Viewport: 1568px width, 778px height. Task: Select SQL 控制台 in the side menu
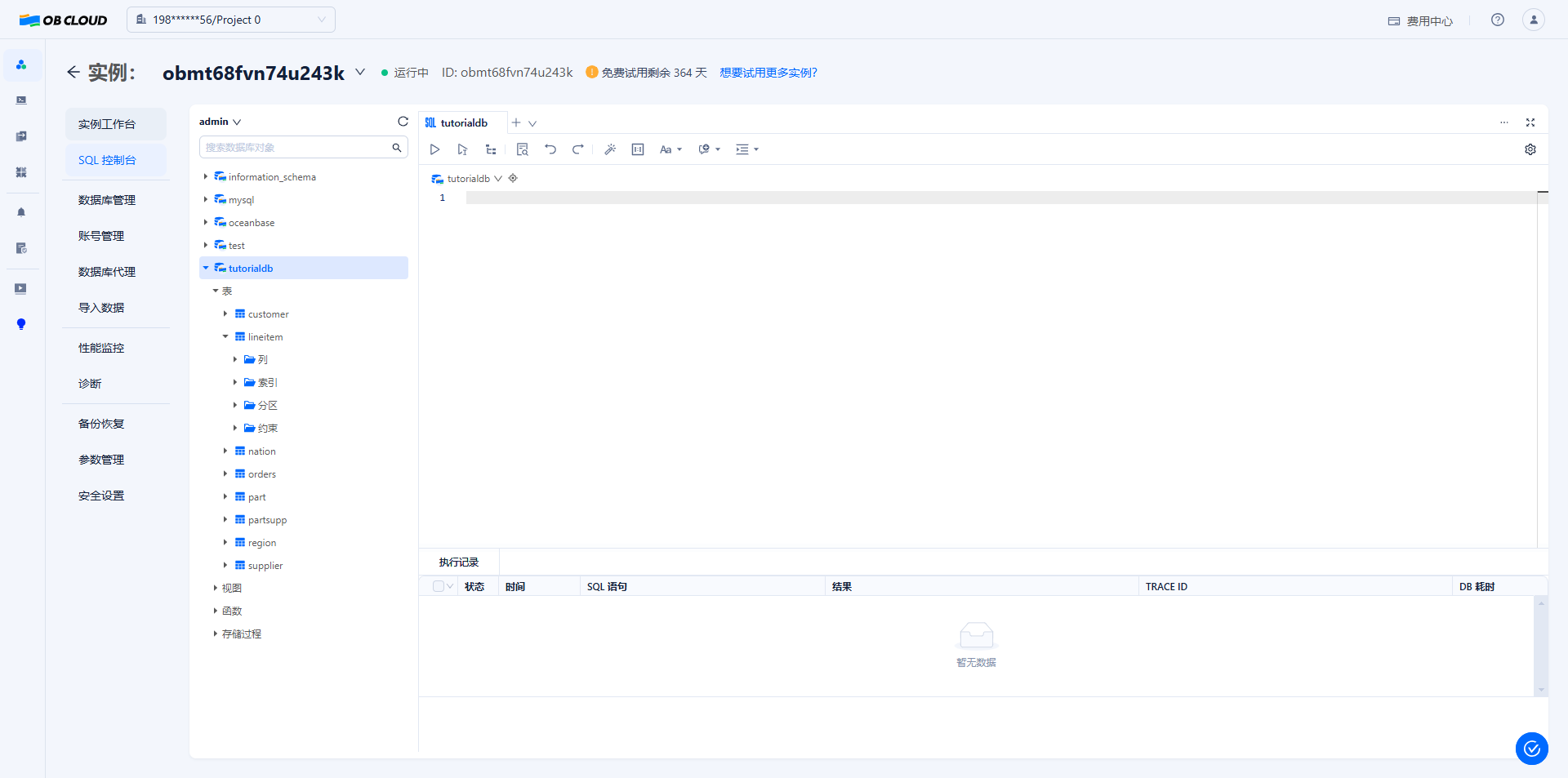pyautogui.click(x=116, y=160)
